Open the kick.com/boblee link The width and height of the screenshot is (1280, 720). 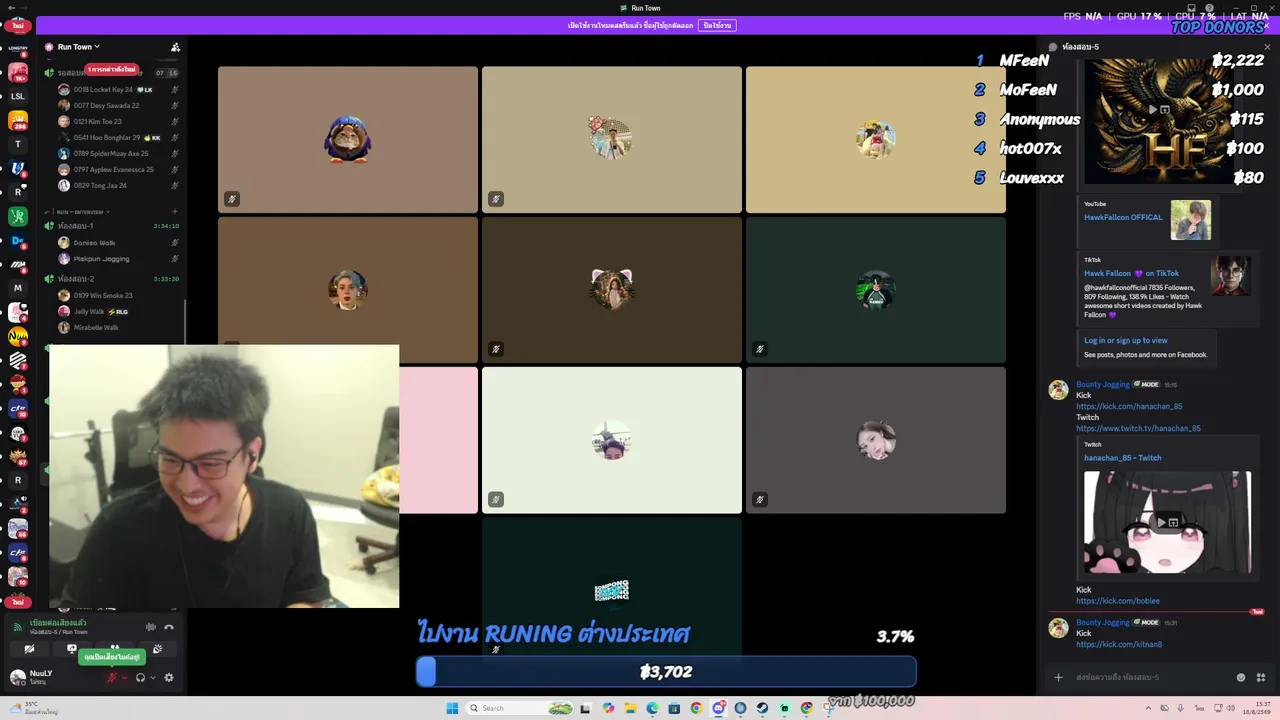(x=1118, y=601)
